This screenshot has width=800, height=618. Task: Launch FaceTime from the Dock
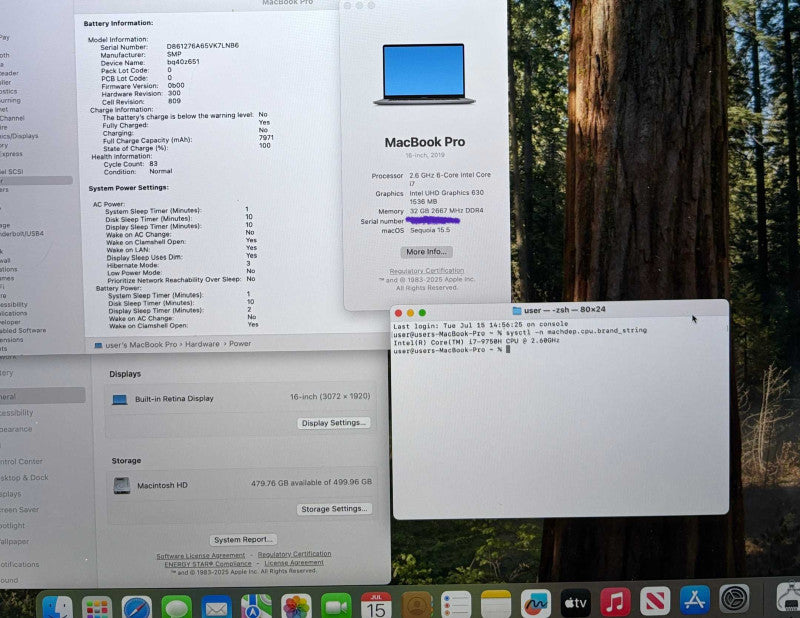[336, 606]
